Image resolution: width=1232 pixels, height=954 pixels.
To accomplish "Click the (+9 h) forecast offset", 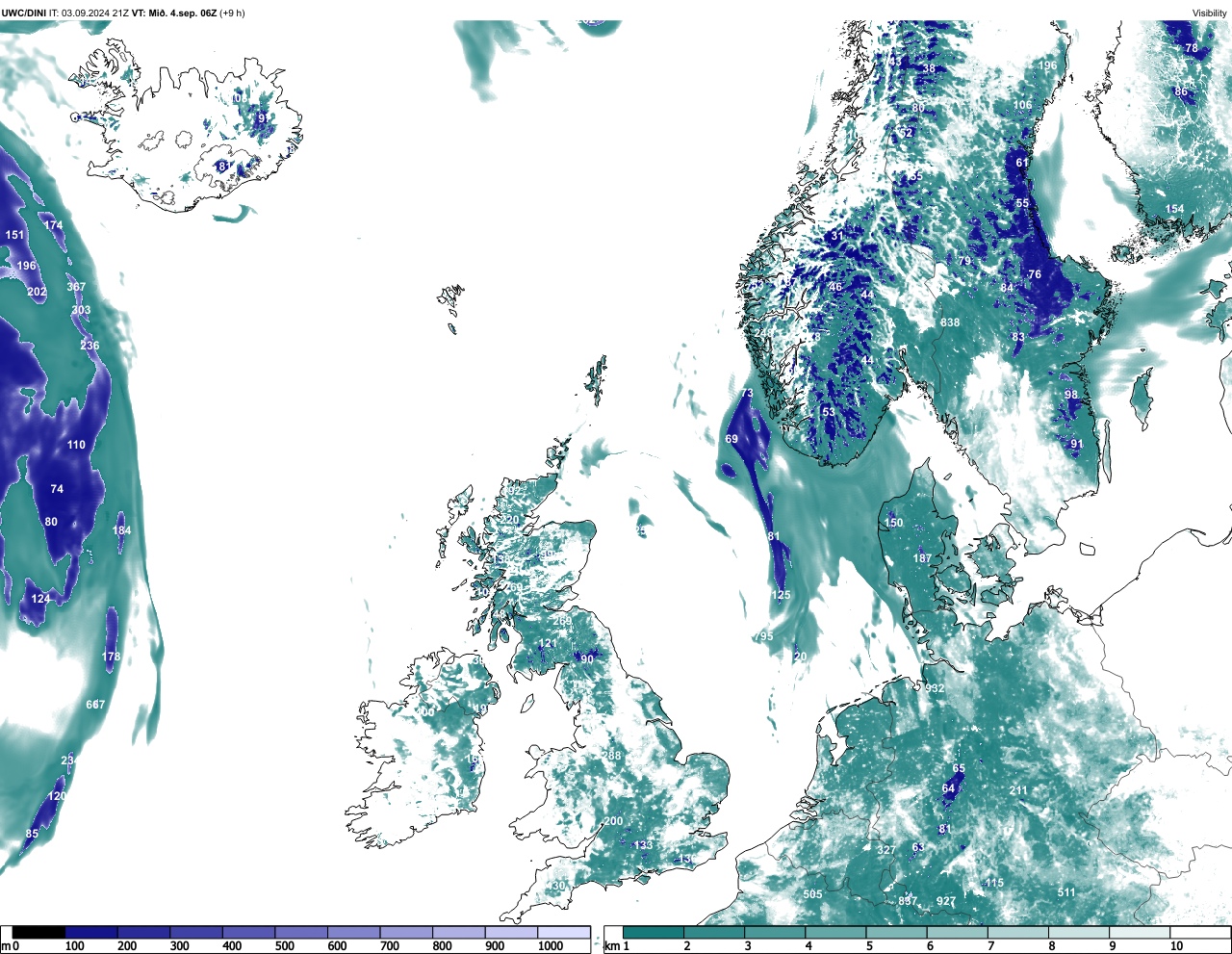I will [233, 13].
